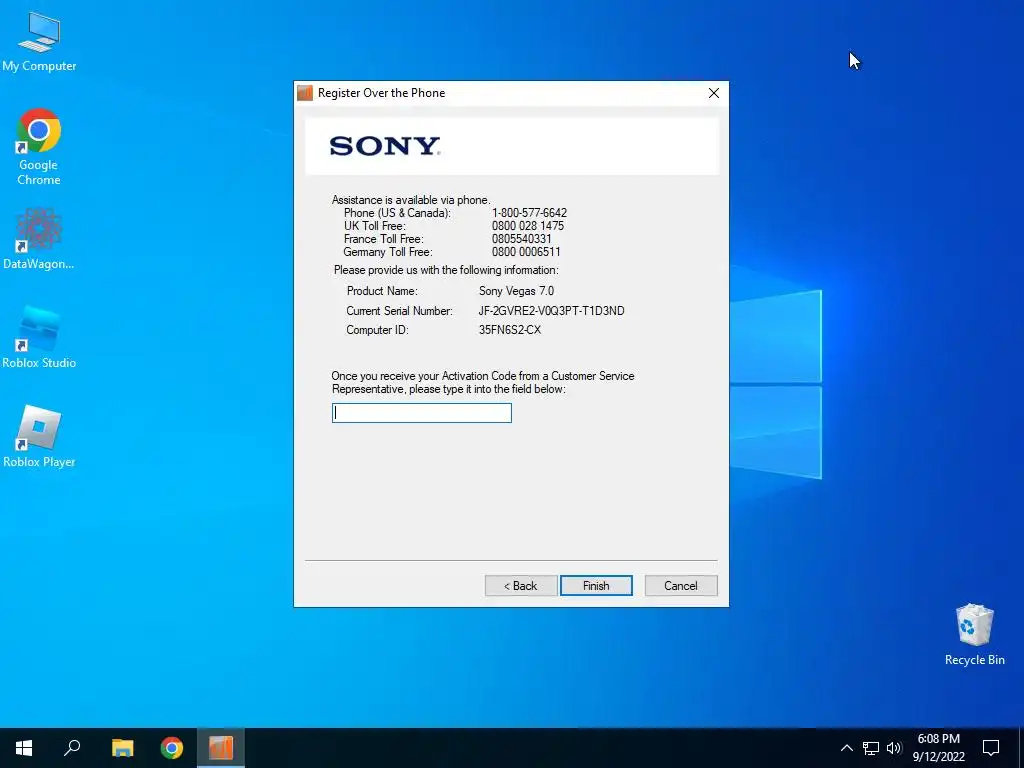Open the Windows Start menu
1024x768 pixels.
coord(24,748)
